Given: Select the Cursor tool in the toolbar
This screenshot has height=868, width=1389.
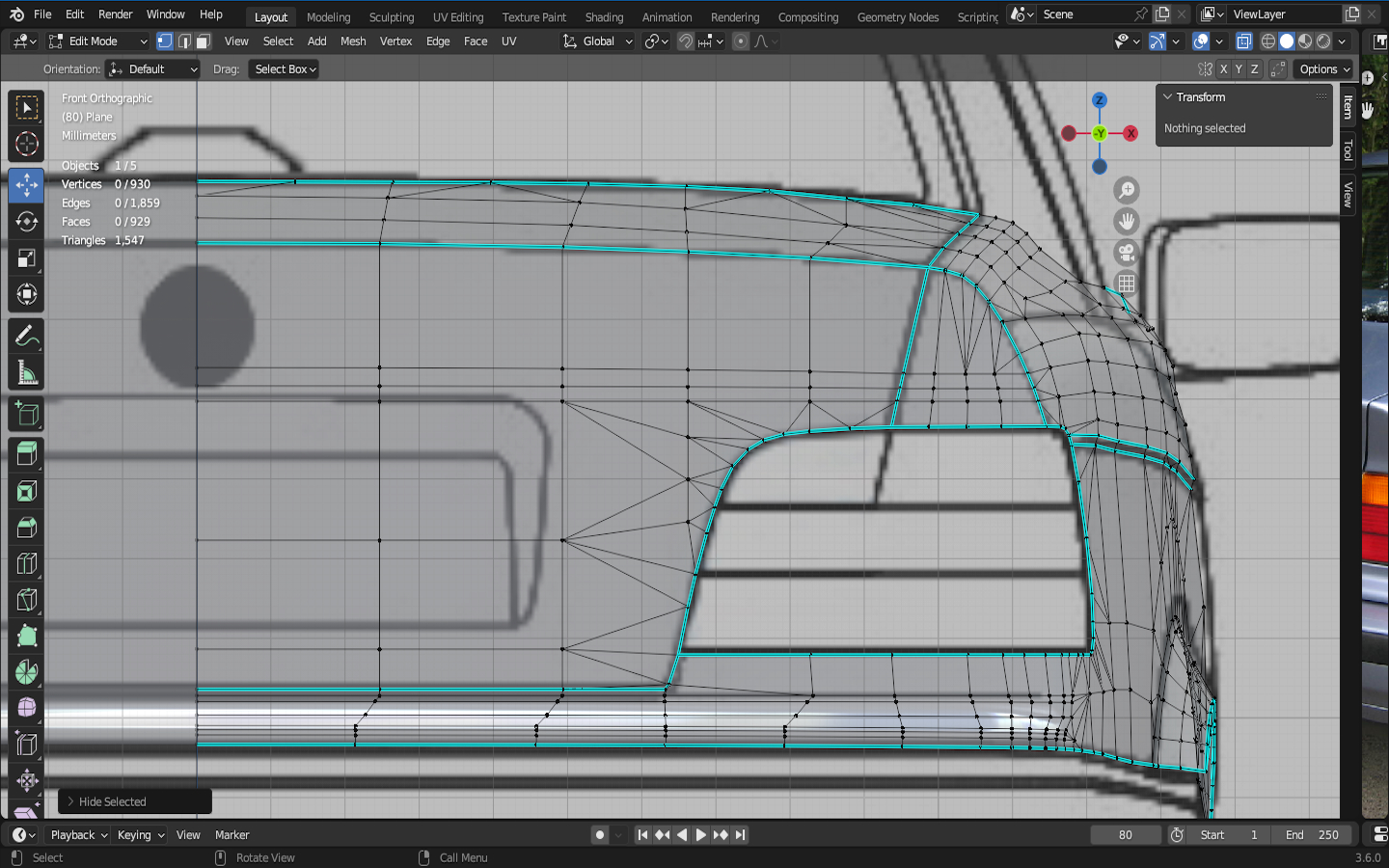Looking at the screenshot, I should (26, 145).
